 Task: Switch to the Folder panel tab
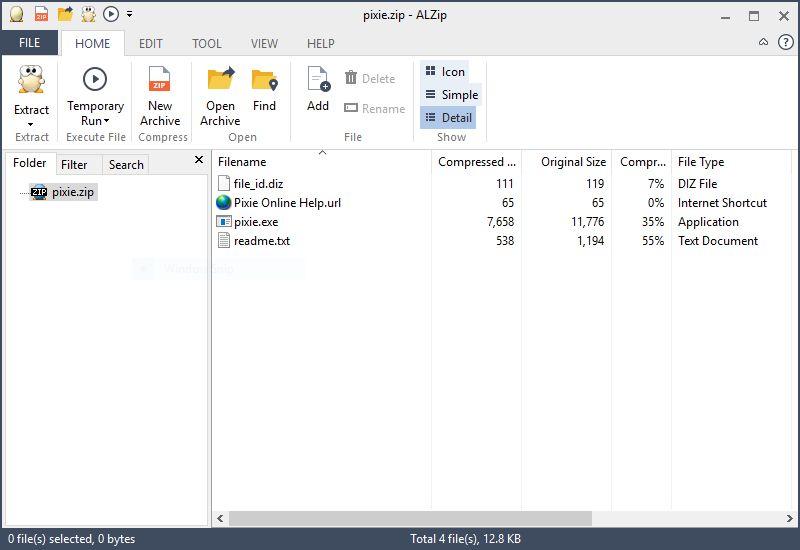pyautogui.click(x=30, y=163)
